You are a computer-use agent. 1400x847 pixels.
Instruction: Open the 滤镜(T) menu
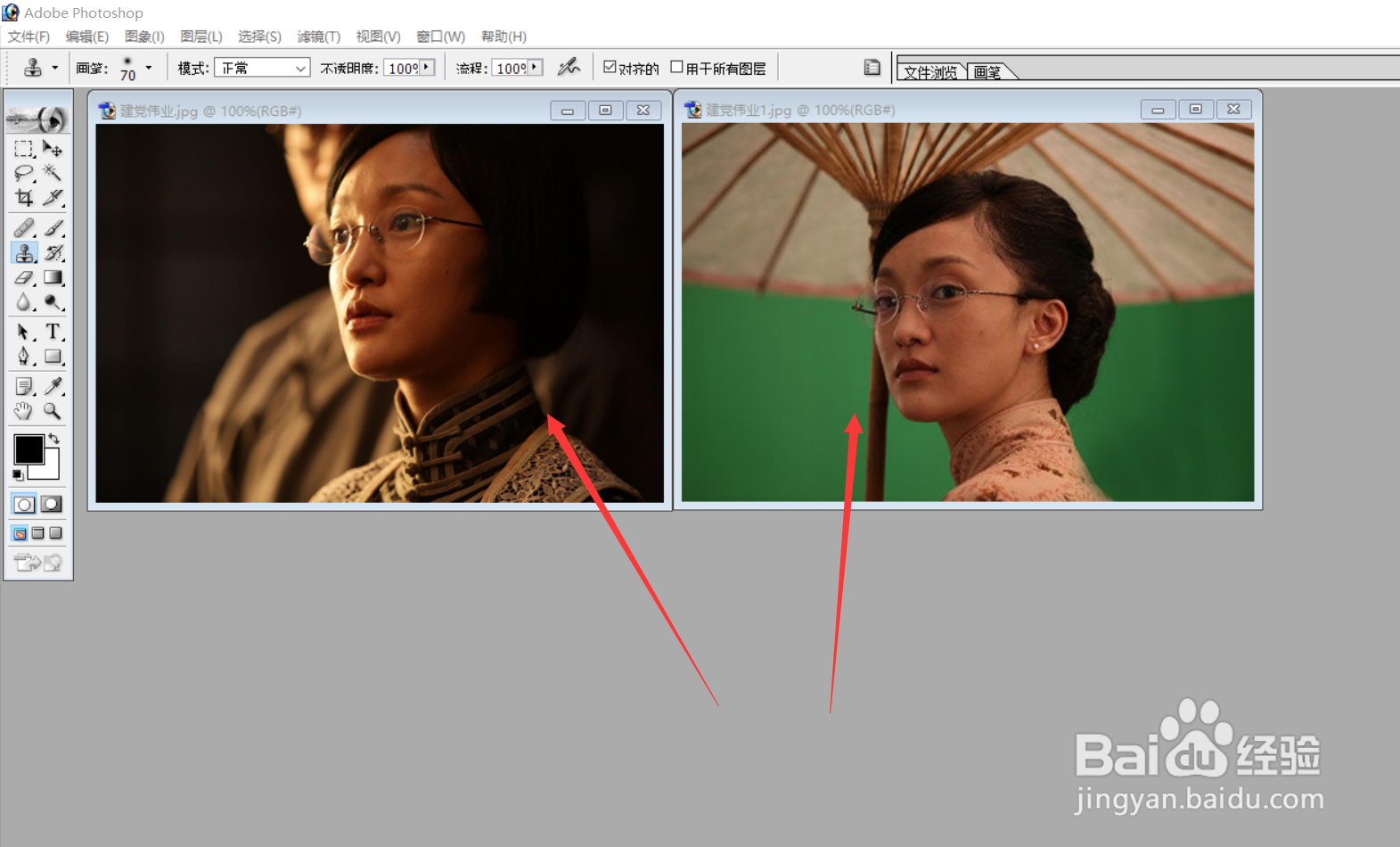click(318, 37)
